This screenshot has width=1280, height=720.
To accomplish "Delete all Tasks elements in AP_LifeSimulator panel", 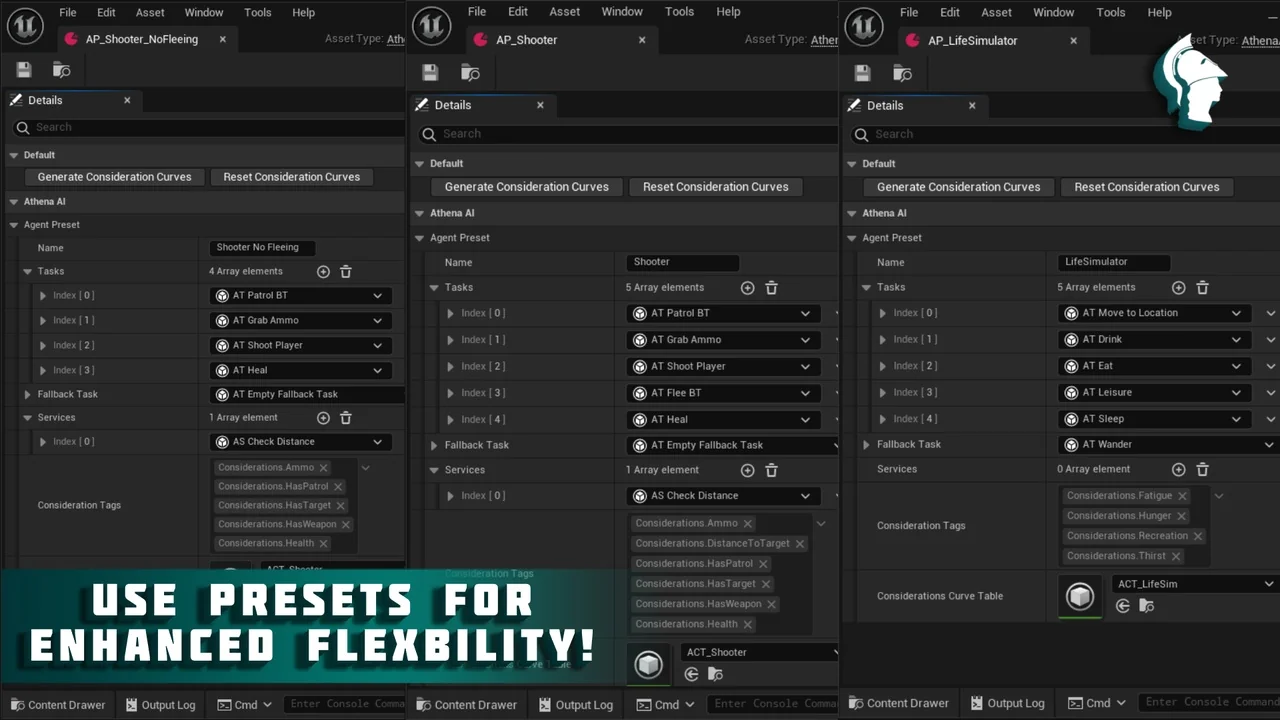I will (x=1203, y=288).
